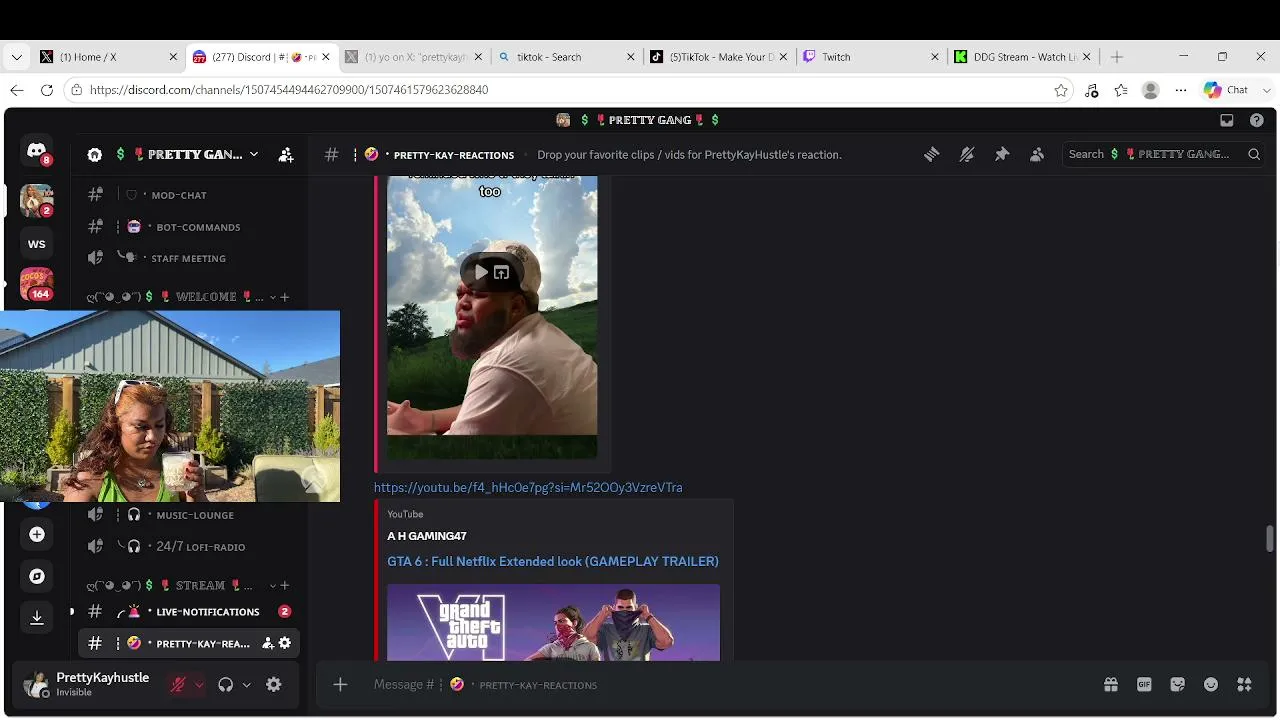
Task: Open Discord apps launcher
Action: point(1244,684)
